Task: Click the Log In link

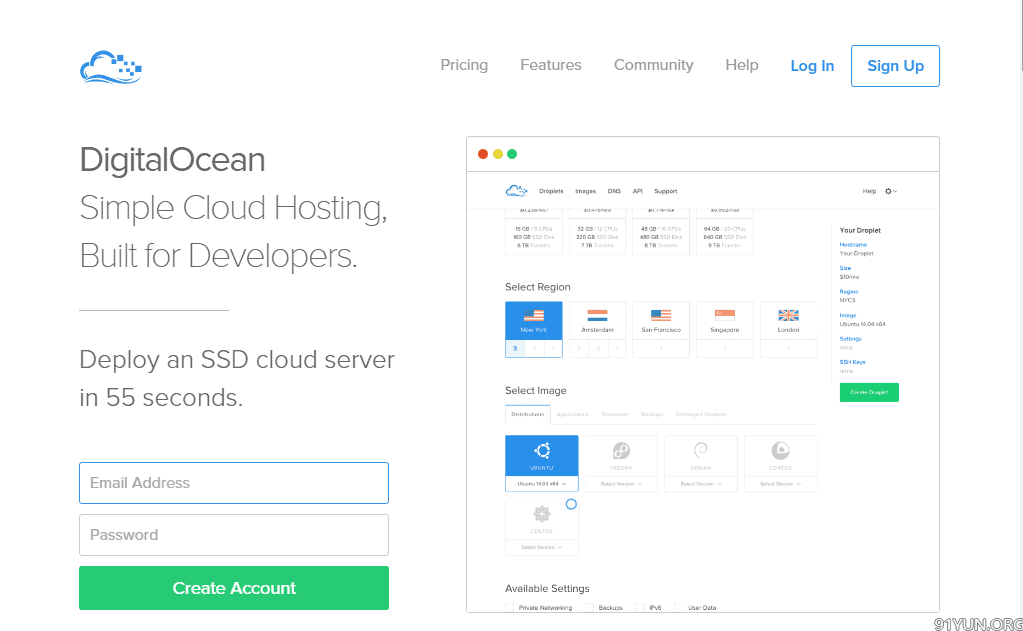Action: 812,66
